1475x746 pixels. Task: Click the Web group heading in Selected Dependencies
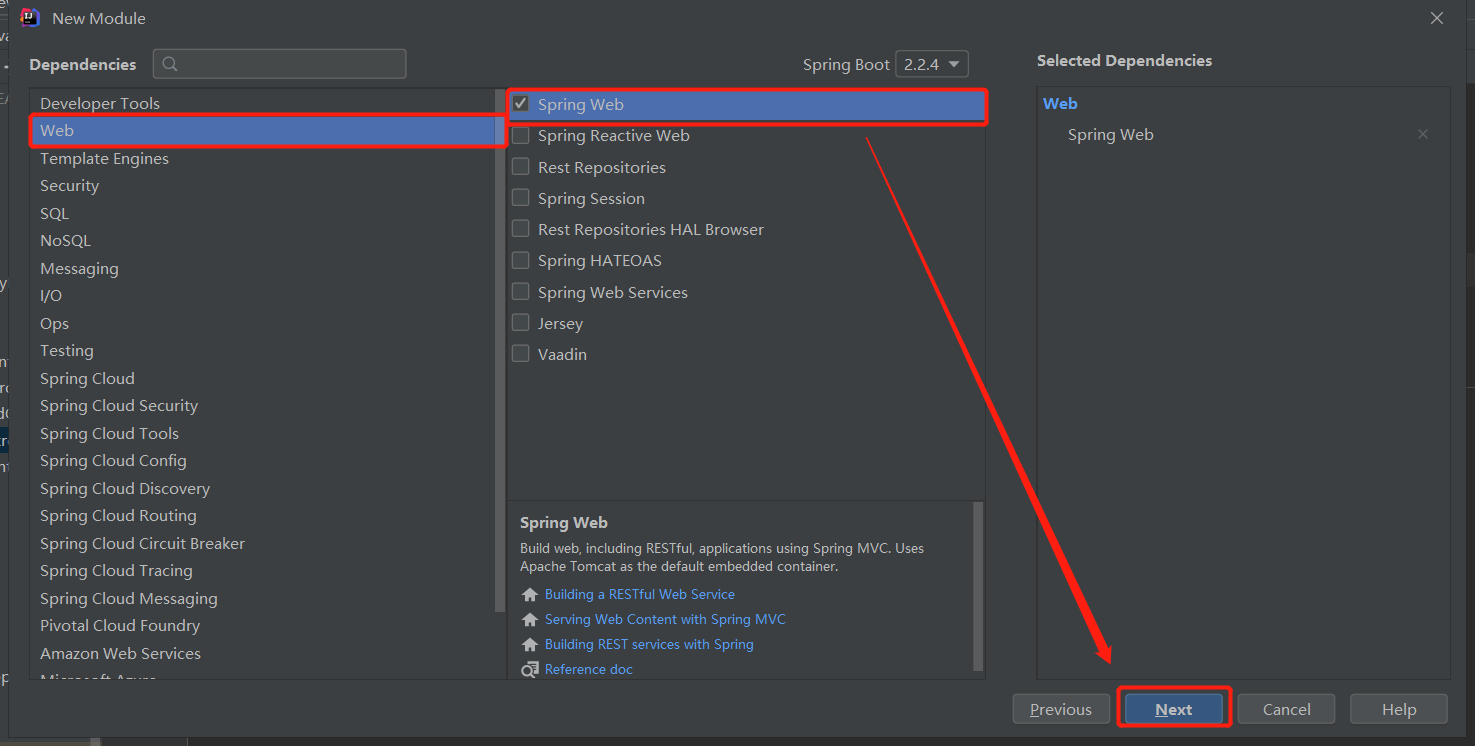point(1060,103)
